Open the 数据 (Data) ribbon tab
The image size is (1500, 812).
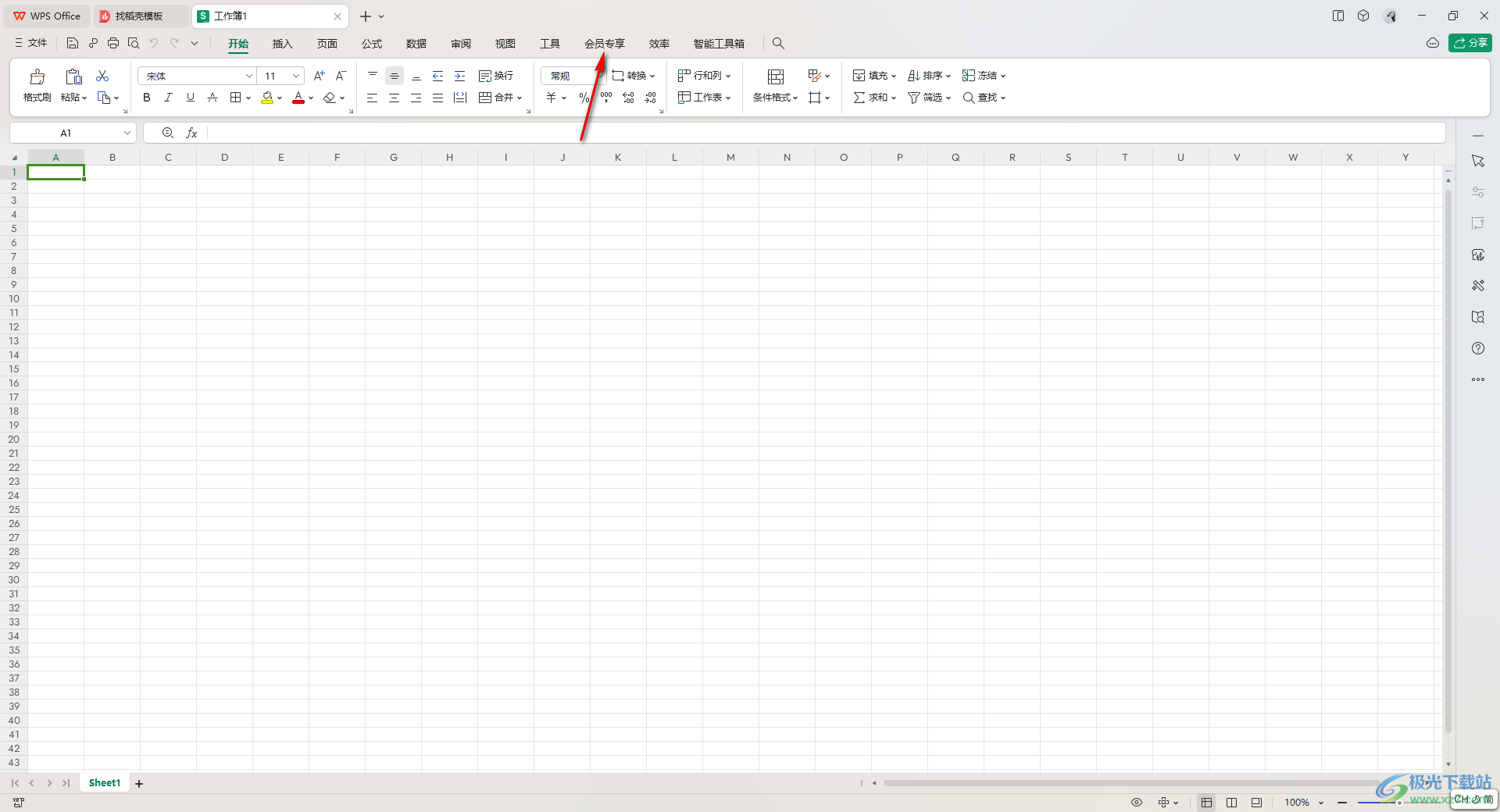416,44
